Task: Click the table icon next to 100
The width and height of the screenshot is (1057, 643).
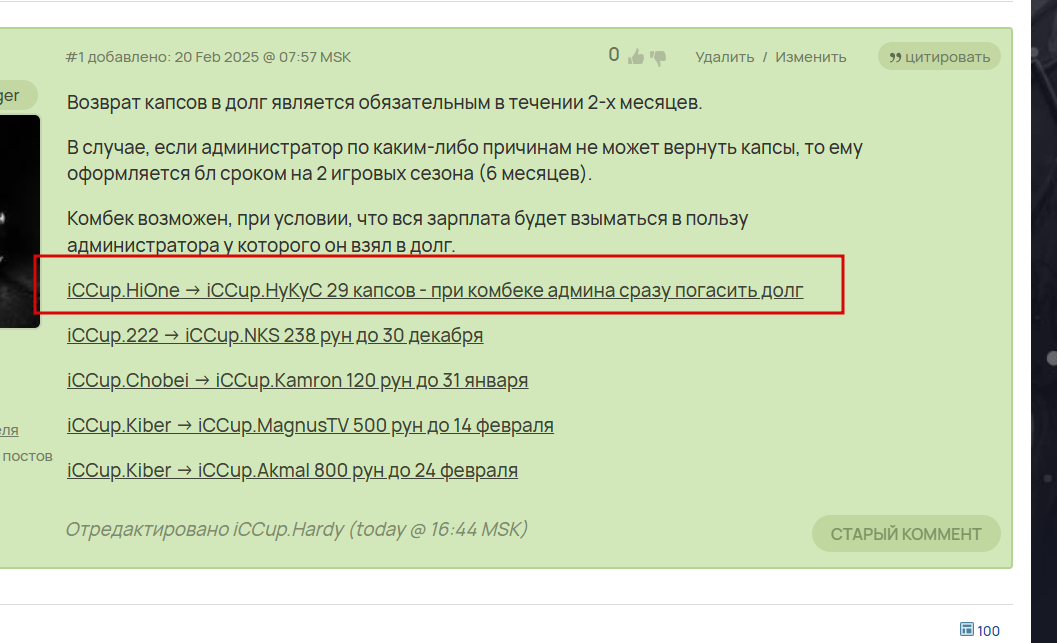Action: click(967, 629)
